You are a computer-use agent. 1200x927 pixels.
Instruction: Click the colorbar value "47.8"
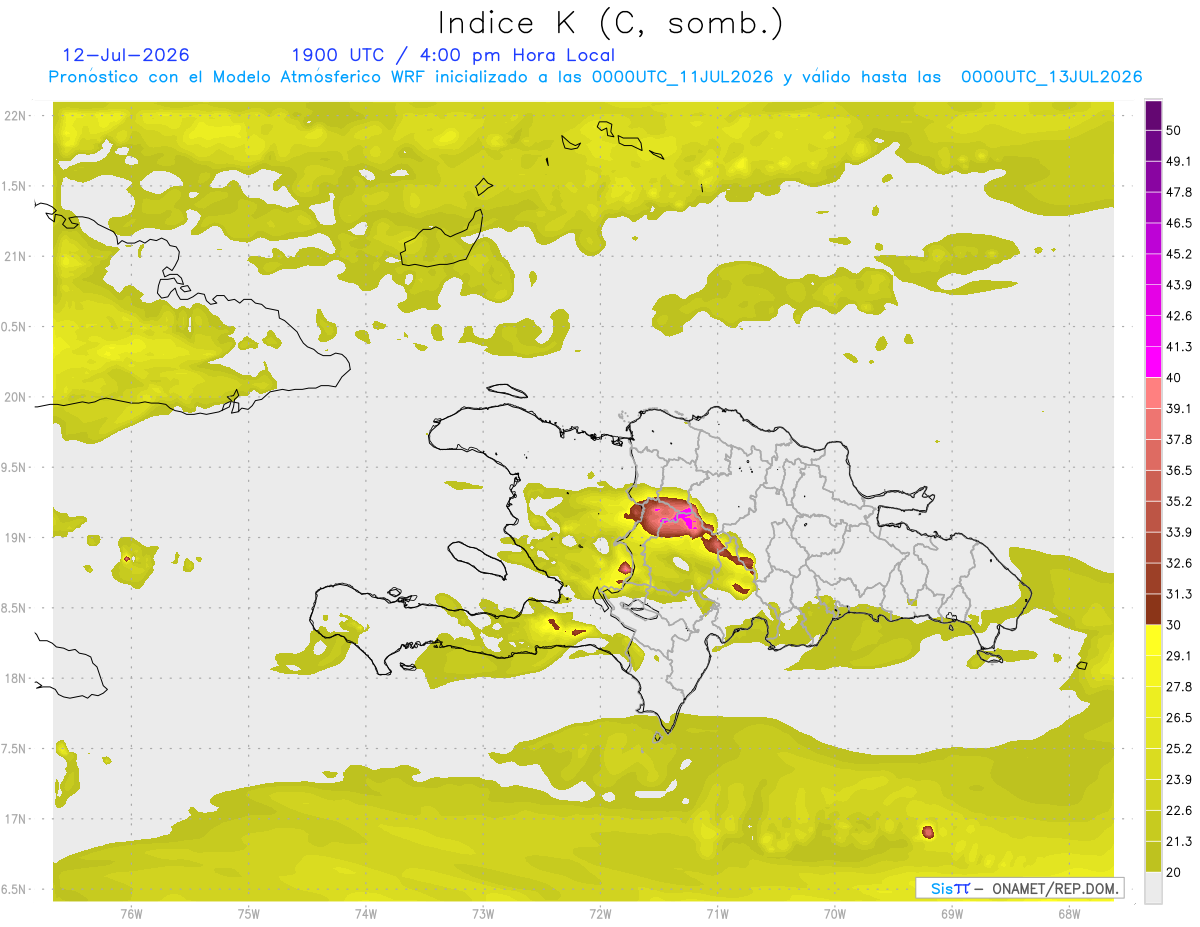1179,192
